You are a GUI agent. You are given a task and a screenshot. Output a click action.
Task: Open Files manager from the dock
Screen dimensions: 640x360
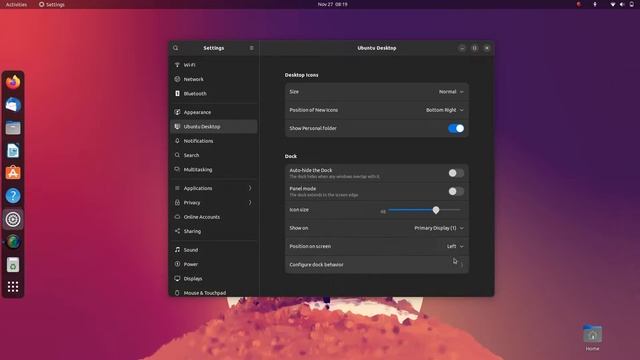(x=13, y=128)
